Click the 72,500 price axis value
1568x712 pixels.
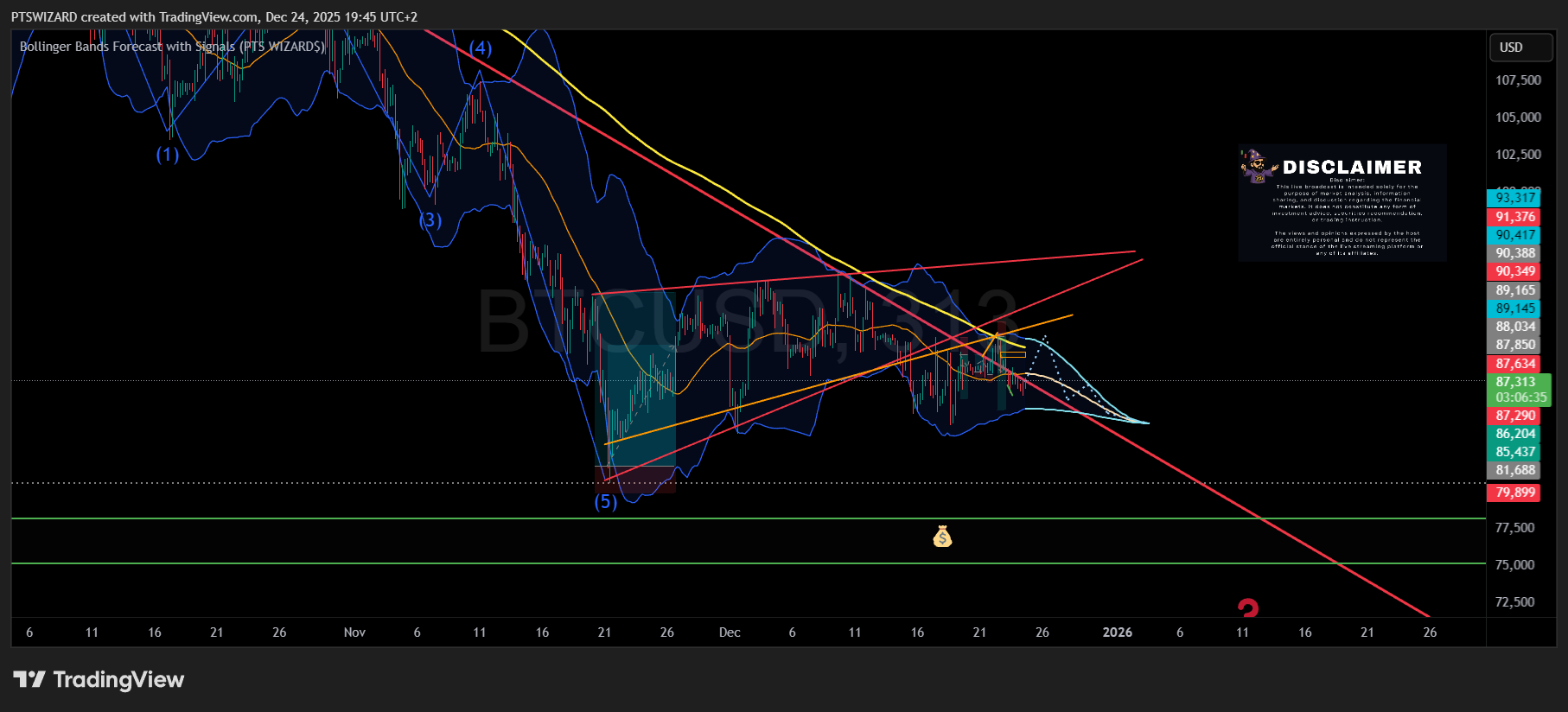(1514, 602)
